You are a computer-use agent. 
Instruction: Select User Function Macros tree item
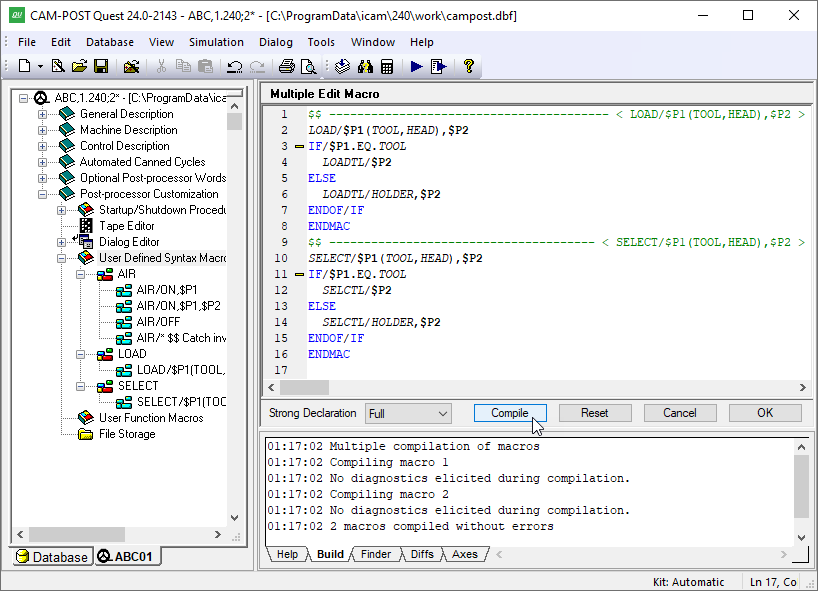coord(151,418)
